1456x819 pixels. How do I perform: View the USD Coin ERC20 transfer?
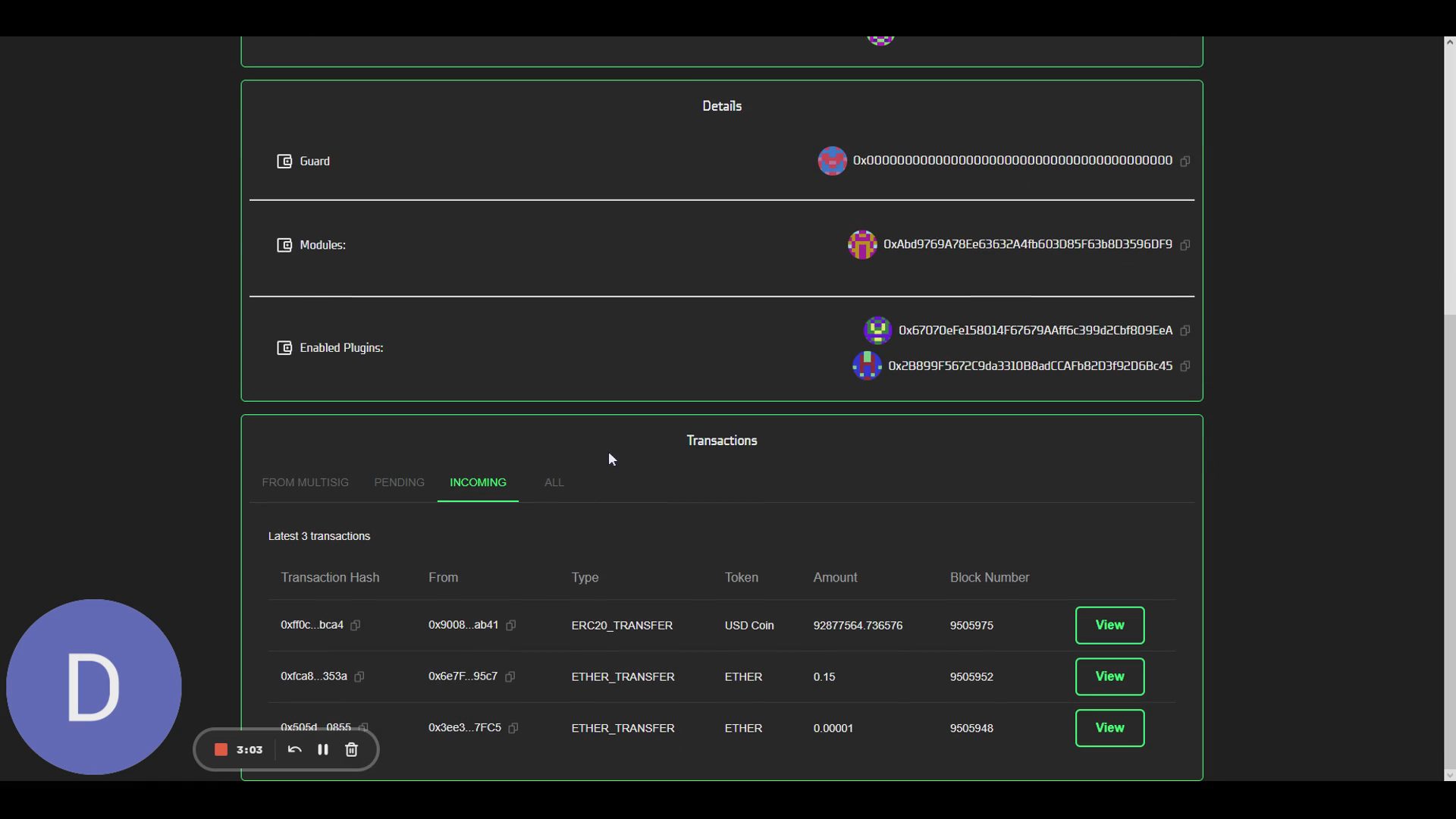tap(1109, 626)
